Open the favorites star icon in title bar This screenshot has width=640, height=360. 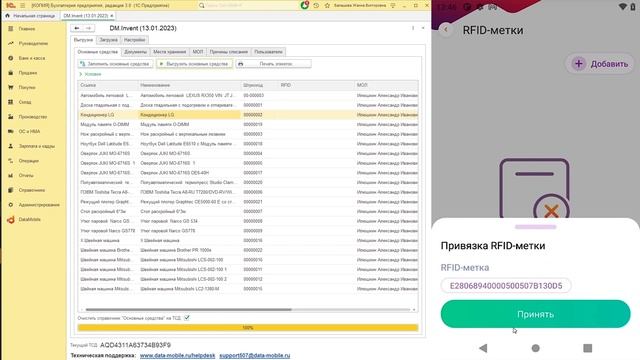pos(327,5)
